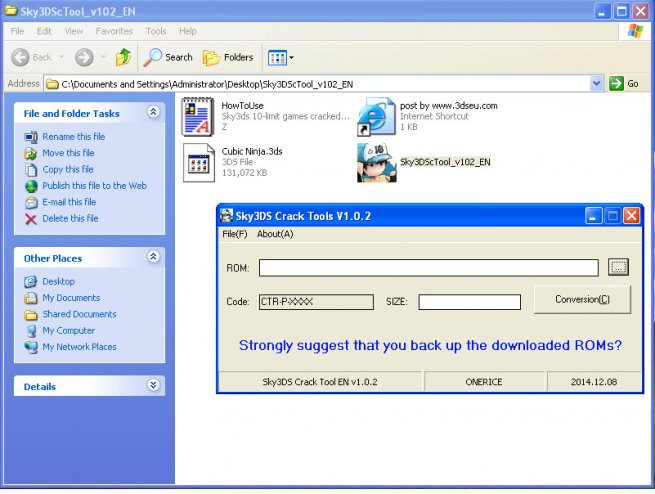Open the Back button history dropdown
The image size is (655, 494).
point(61,57)
